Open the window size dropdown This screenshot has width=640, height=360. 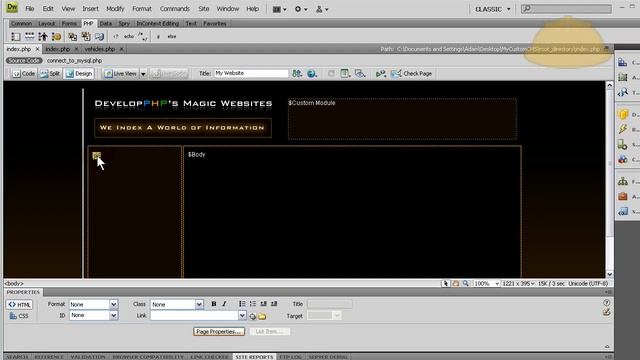518,283
